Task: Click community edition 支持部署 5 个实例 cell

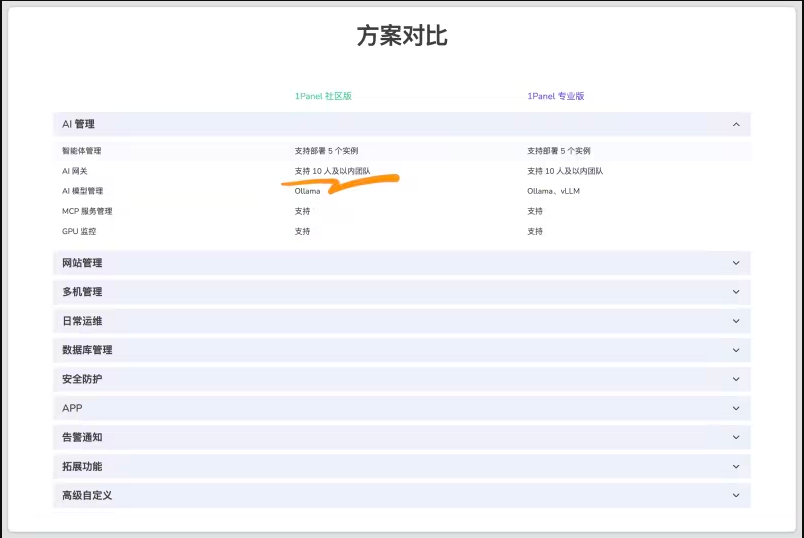Action: coord(326,151)
